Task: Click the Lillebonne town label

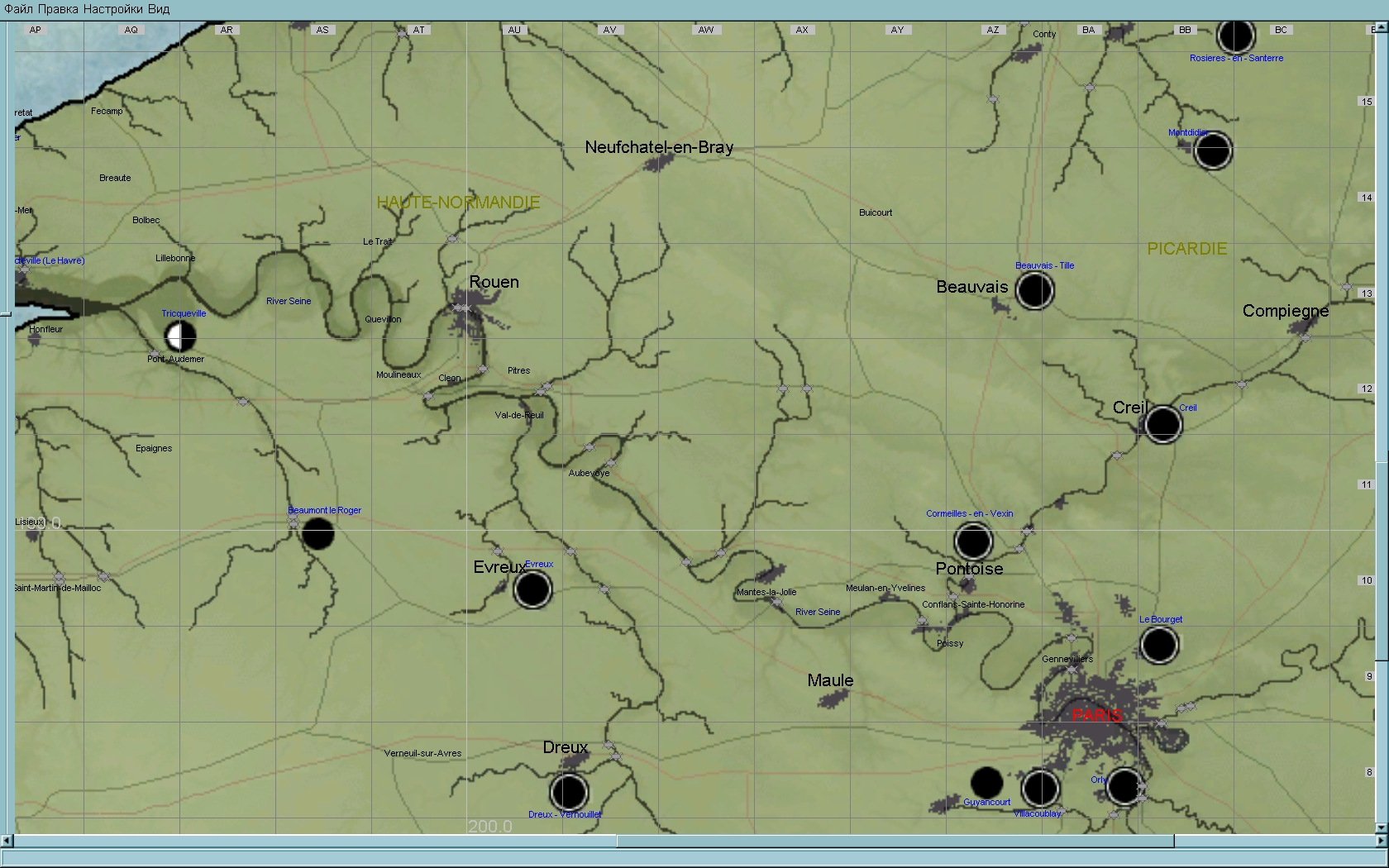Action: click(175, 258)
